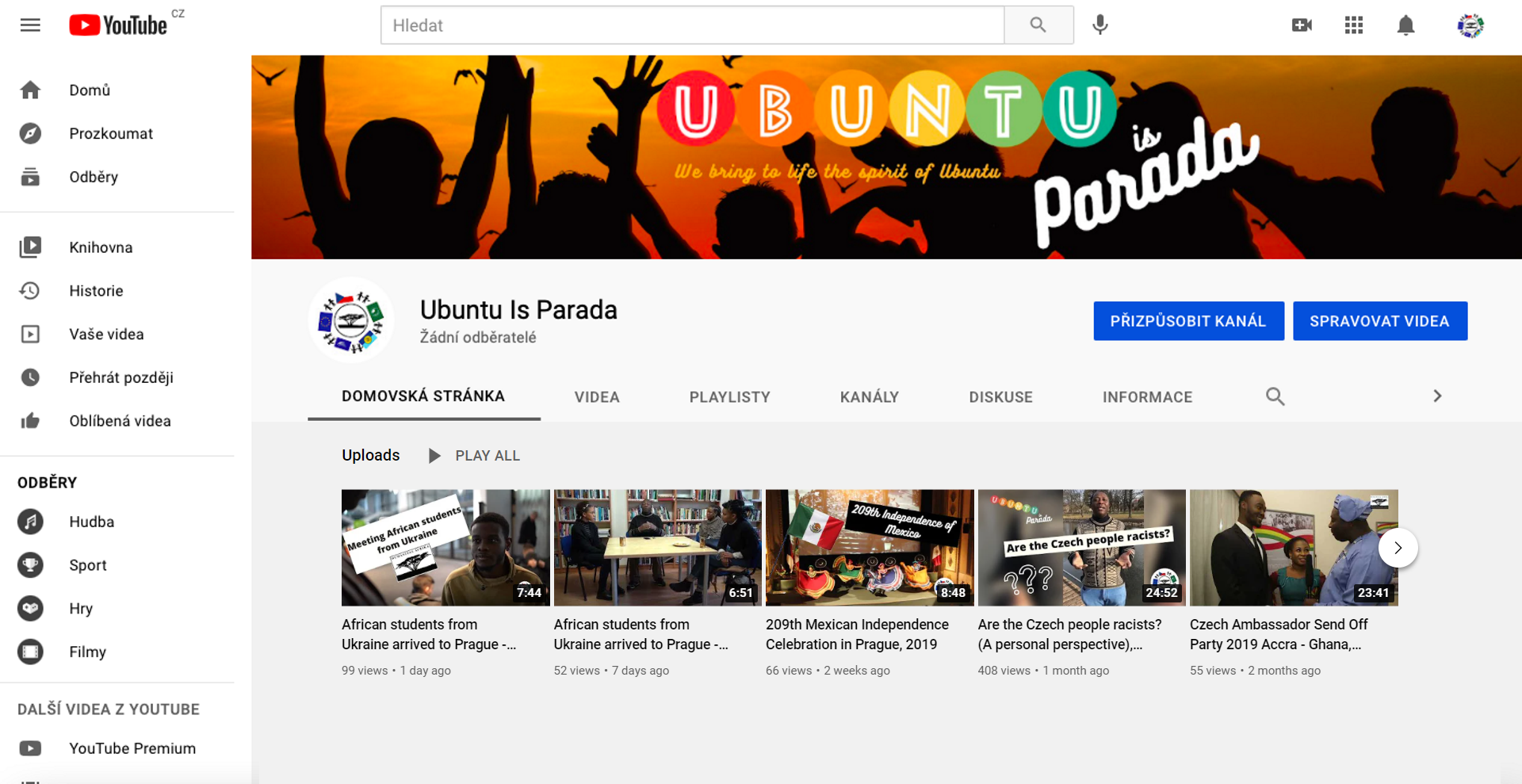The height and width of the screenshot is (784, 1522).
Task: Open Sport trophy channel icon
Action: coord(30,565)
